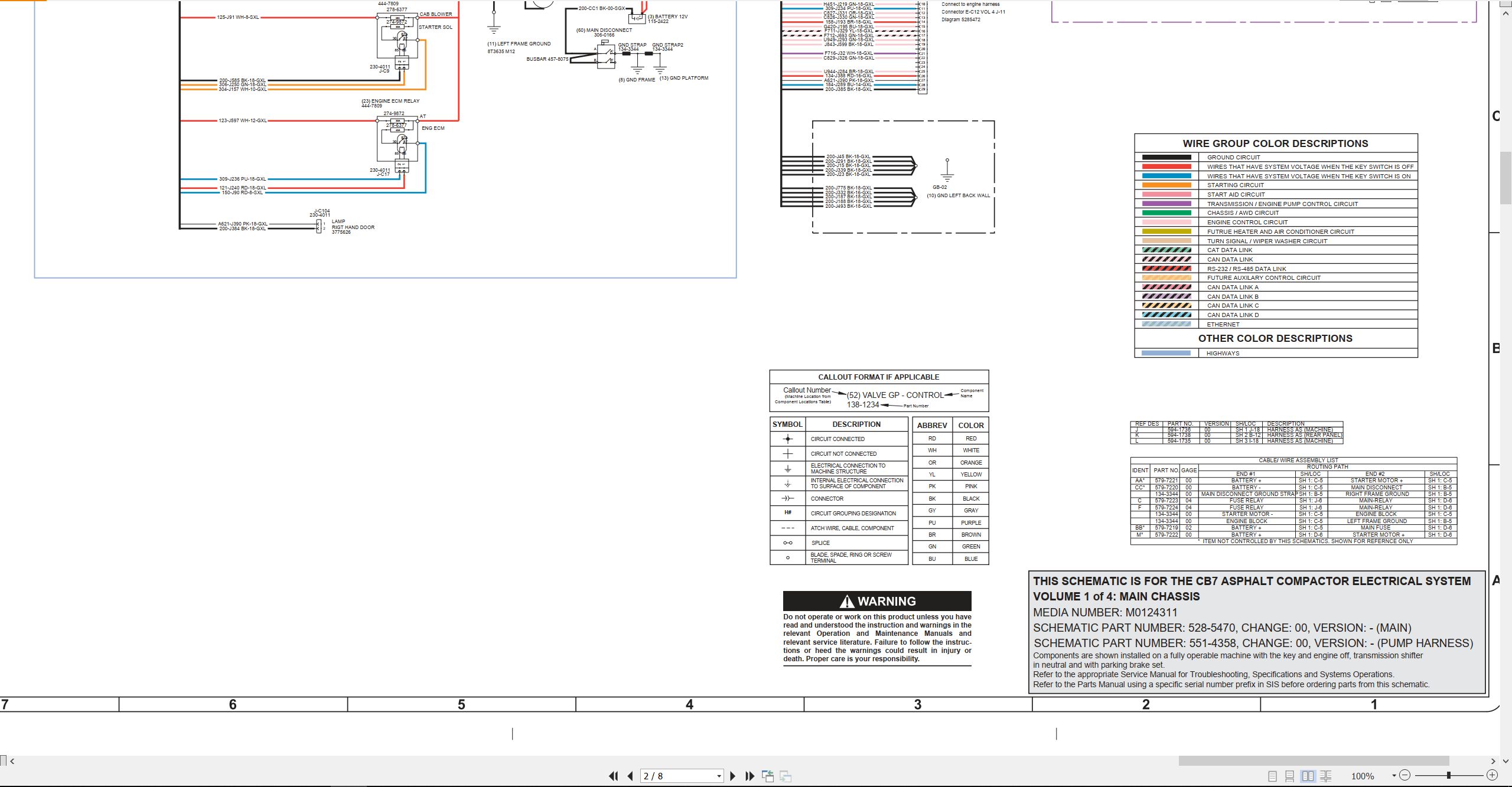Viewport: 1512px width, 787px height.
Task: Click schematic part number 528-5470 line
Action: (x=1222, y=628)
